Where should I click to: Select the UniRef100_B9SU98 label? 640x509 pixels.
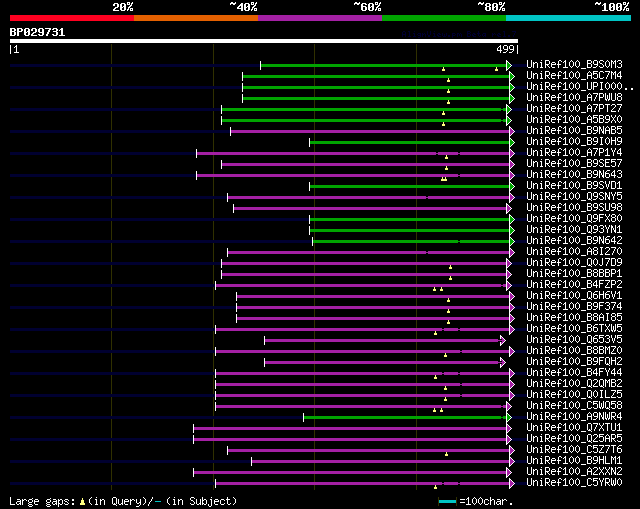[574, 207]
